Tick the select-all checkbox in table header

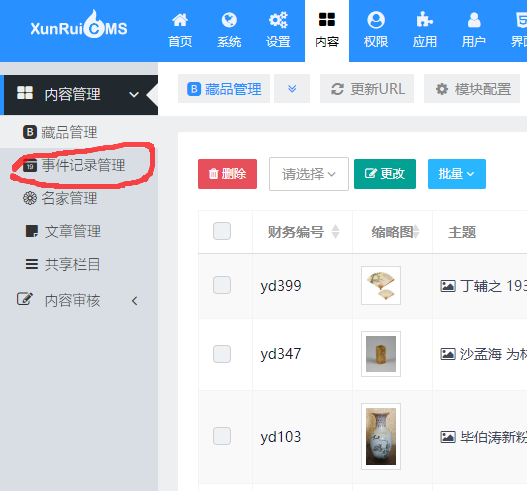pyautogui.click(x=222, y=231)
